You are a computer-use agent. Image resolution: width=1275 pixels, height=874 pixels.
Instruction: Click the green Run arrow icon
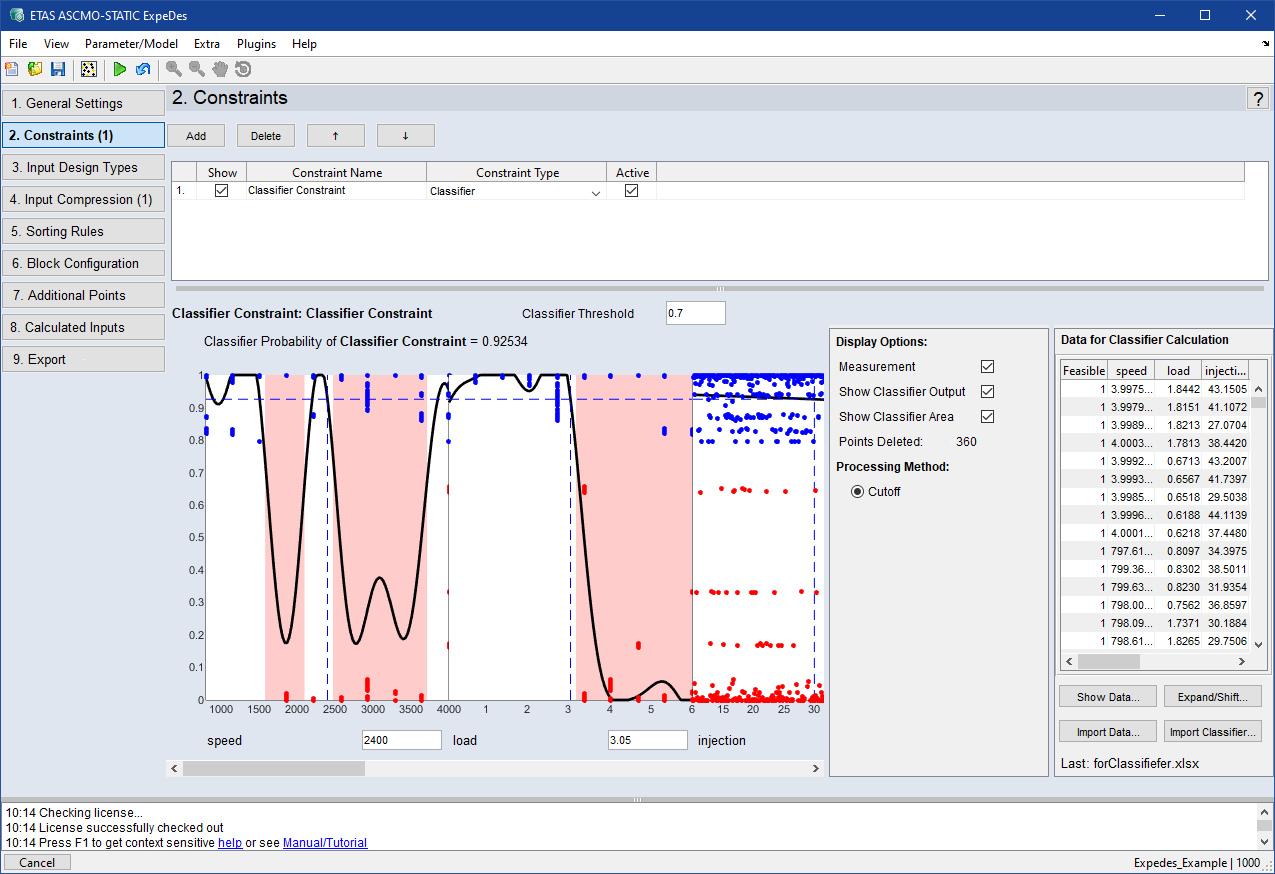coord(120,69)
